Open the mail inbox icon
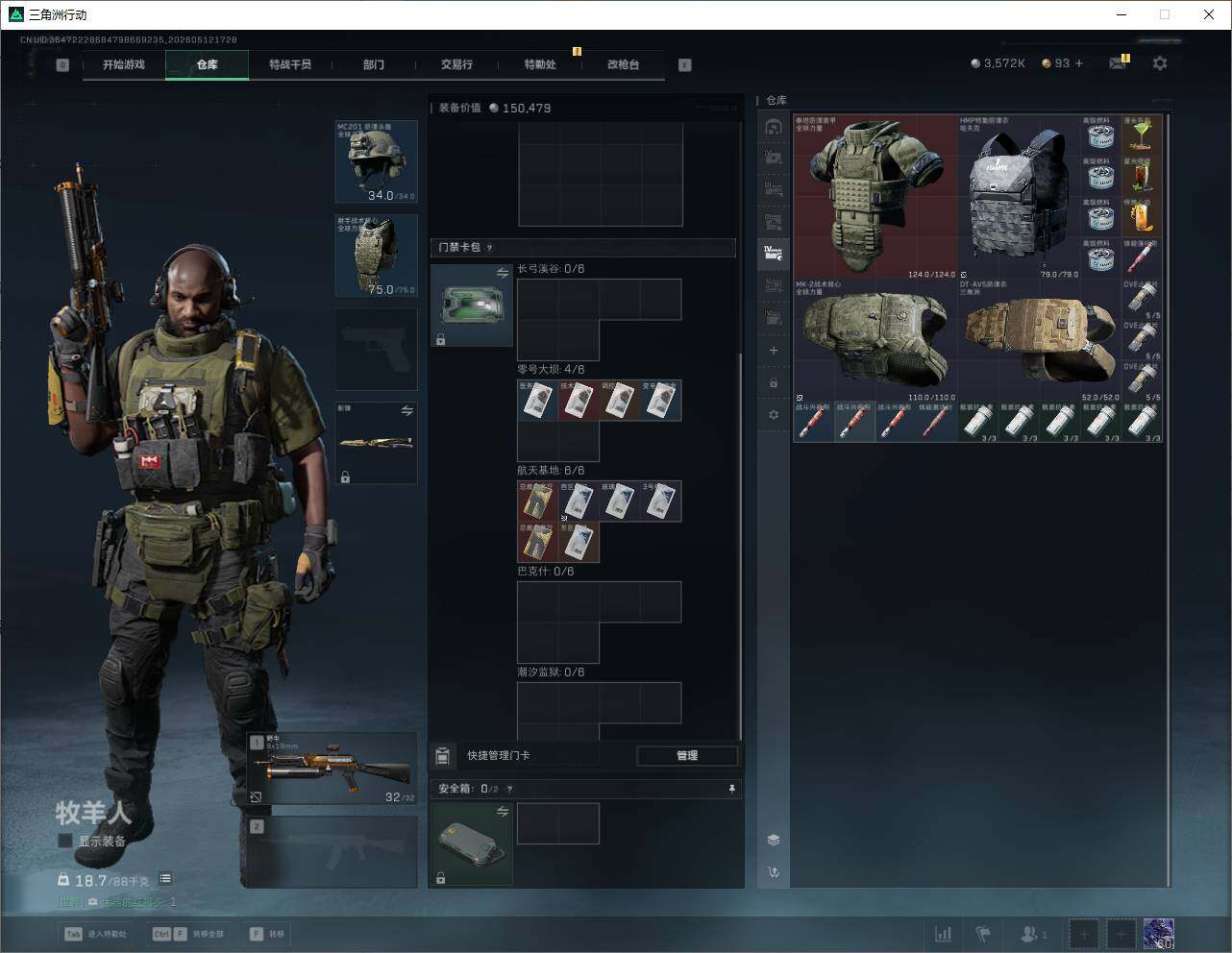Screen dimensions: 1232x953 pos(1118,63)
